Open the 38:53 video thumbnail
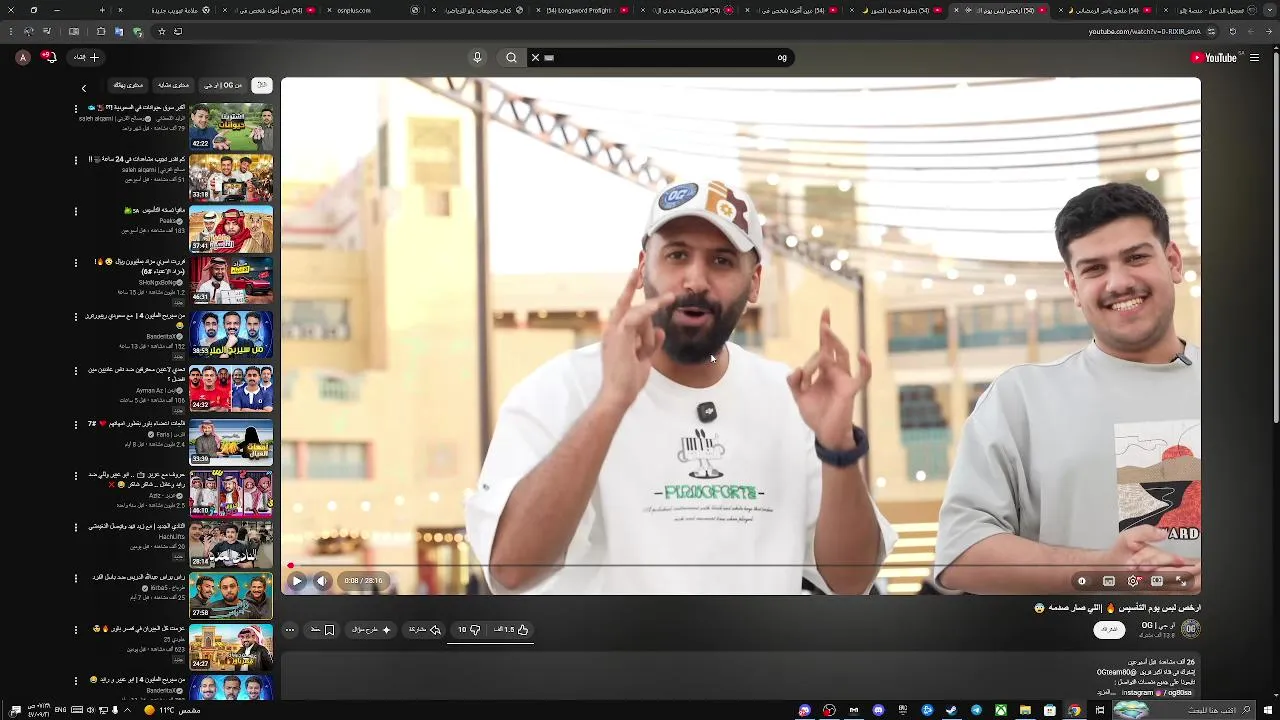 (231, 334)
